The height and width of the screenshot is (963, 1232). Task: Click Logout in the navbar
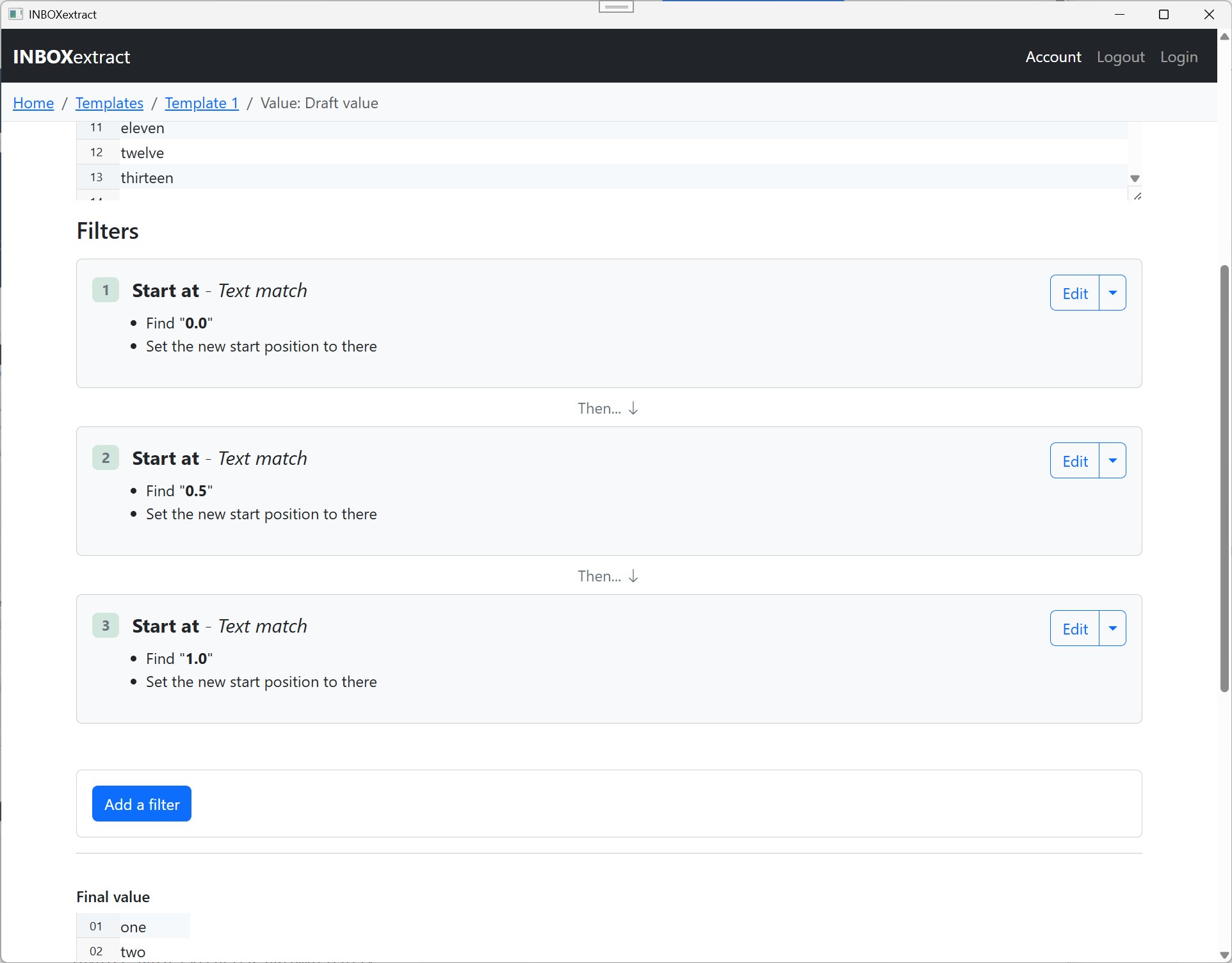pyautogui.click(x=1120, y=57)
